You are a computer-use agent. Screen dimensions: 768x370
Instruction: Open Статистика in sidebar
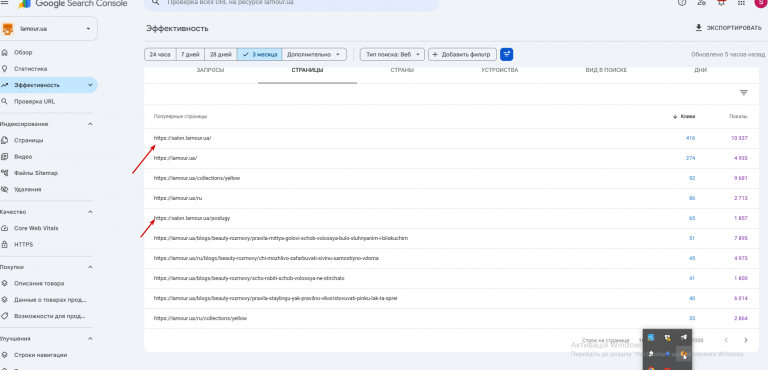[x=30, y=69]
